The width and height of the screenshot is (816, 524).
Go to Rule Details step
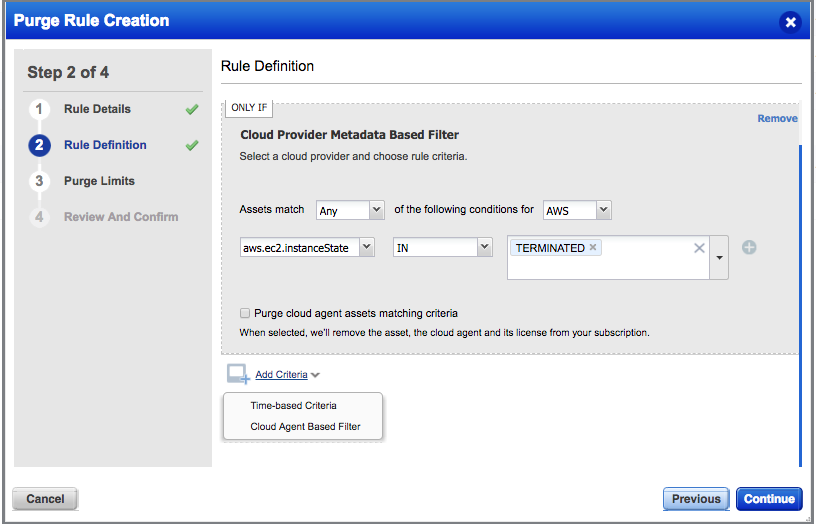tap(97, 109)
